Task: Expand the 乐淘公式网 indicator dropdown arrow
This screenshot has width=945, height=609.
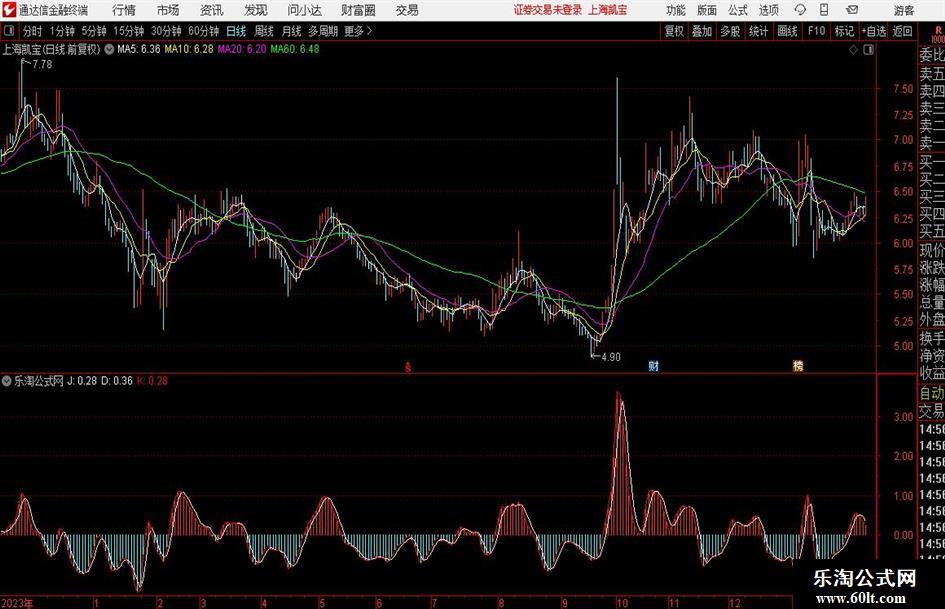Action: 7,381
